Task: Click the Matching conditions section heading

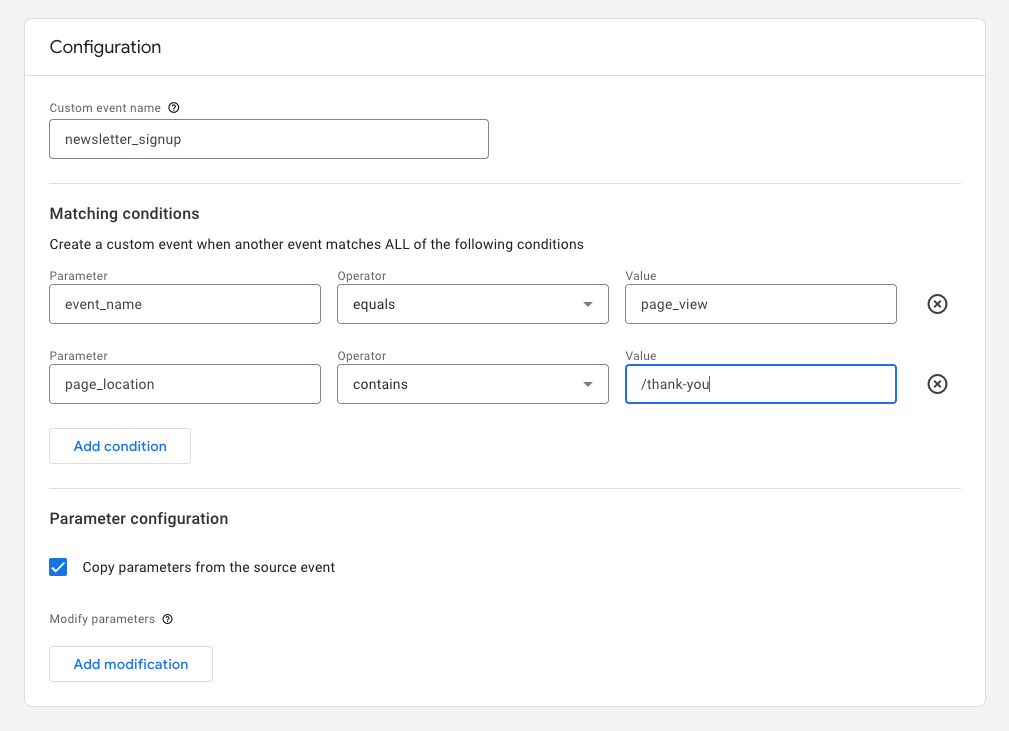Action: [x=124, y=214]
